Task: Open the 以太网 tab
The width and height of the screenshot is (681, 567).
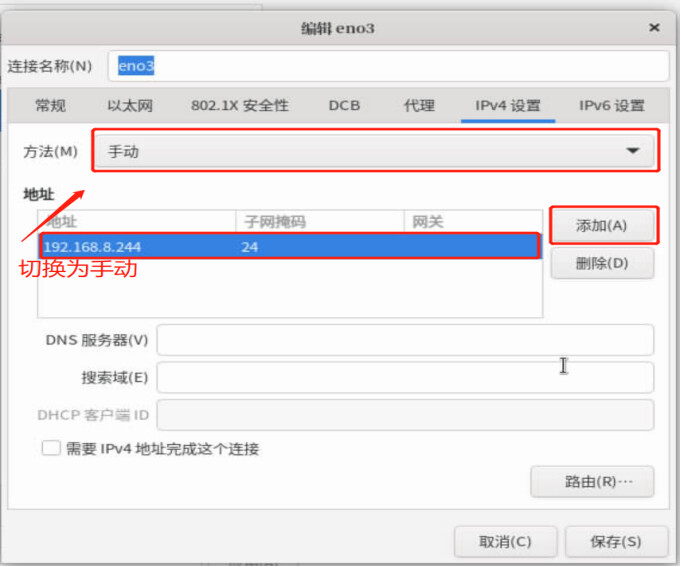Action: click(130, 106)
